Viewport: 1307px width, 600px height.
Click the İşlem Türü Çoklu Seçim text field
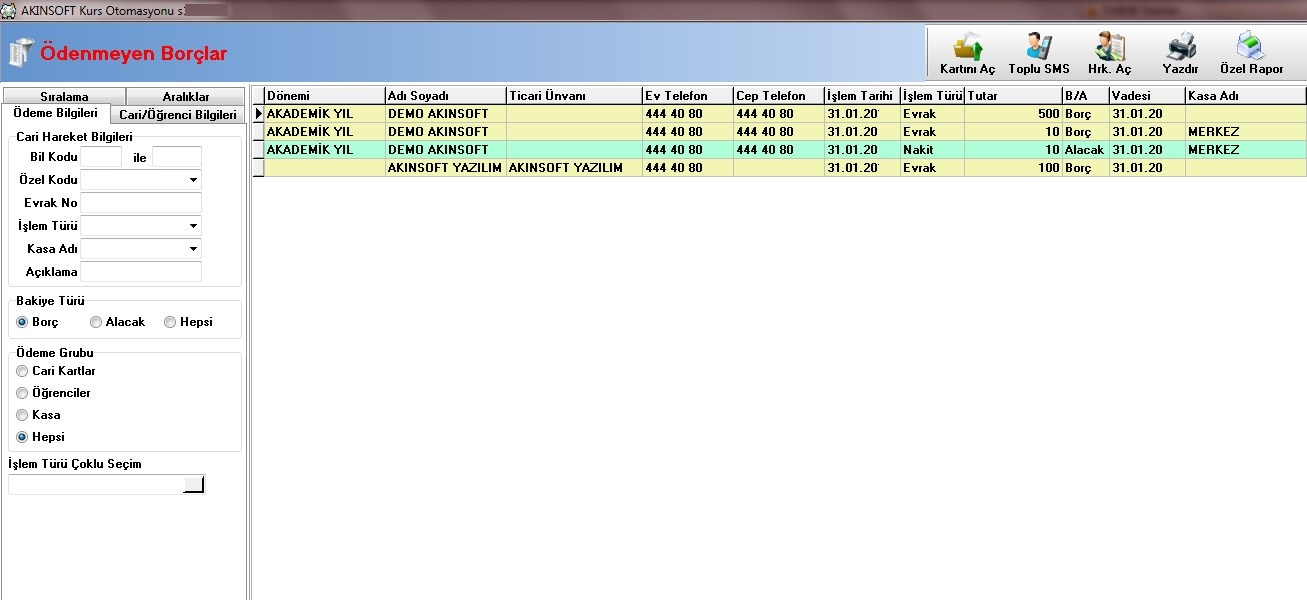point(96,485)
